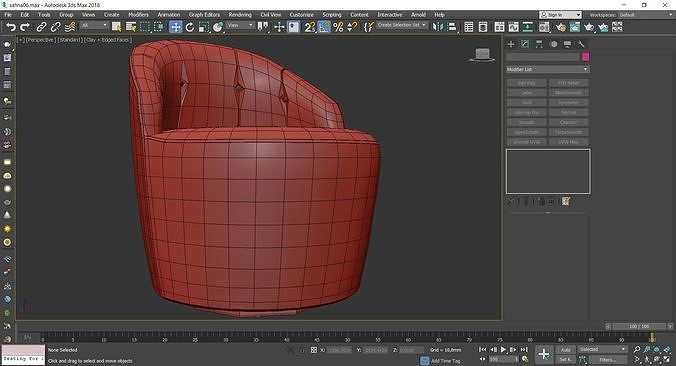Open the Perspective viewport label menu

40,40
